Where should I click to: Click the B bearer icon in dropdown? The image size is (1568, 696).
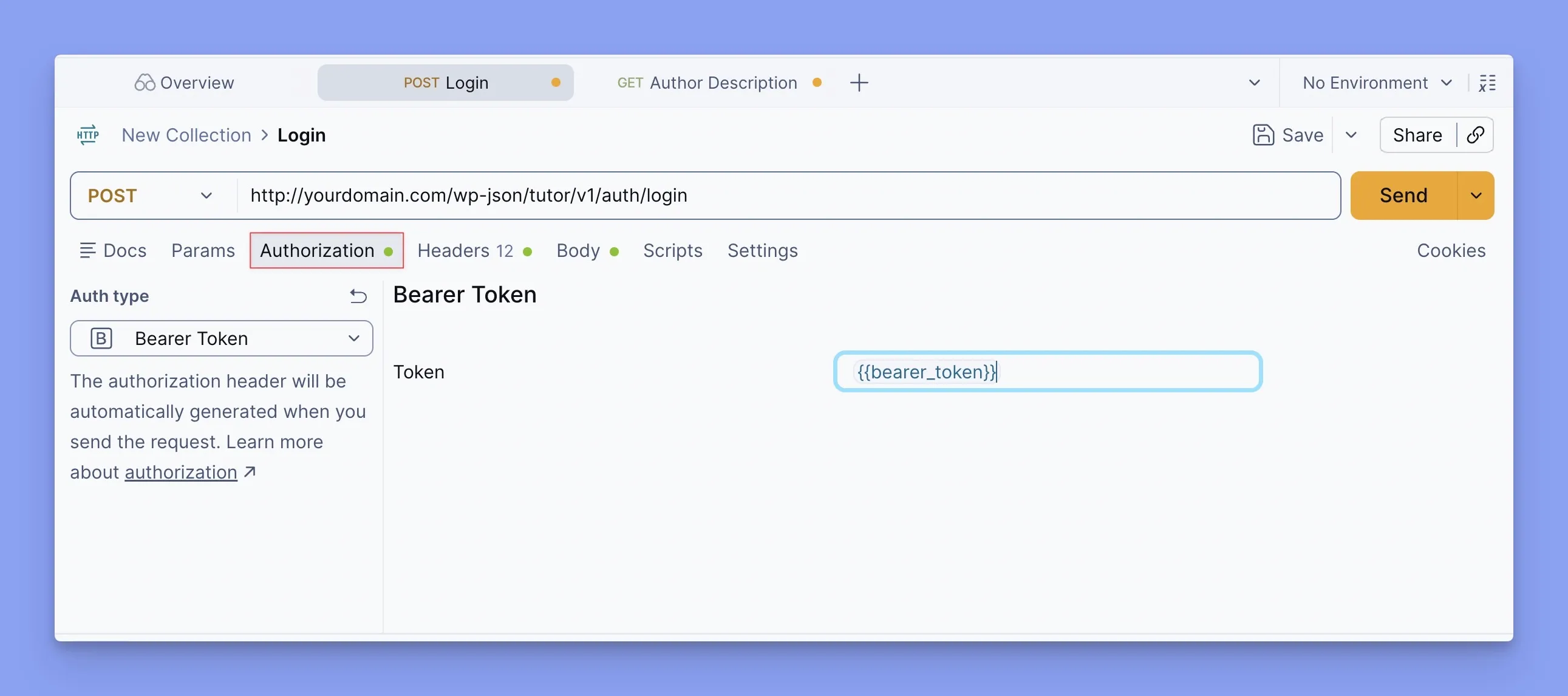point(101,338)
